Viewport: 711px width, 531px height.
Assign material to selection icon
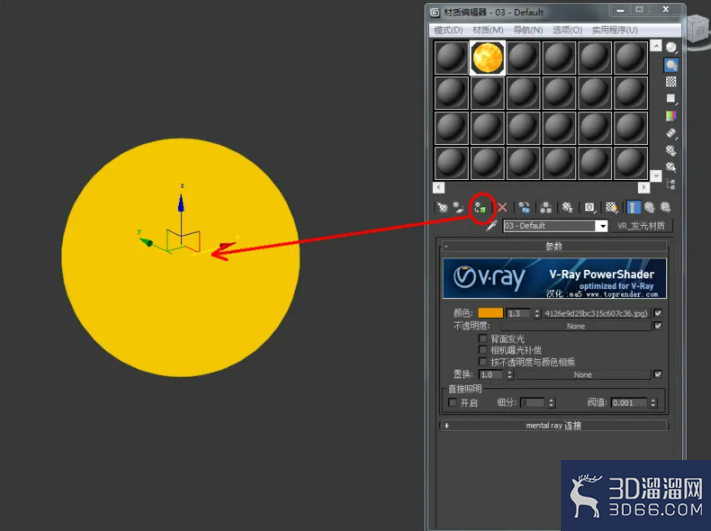(480, 208)
